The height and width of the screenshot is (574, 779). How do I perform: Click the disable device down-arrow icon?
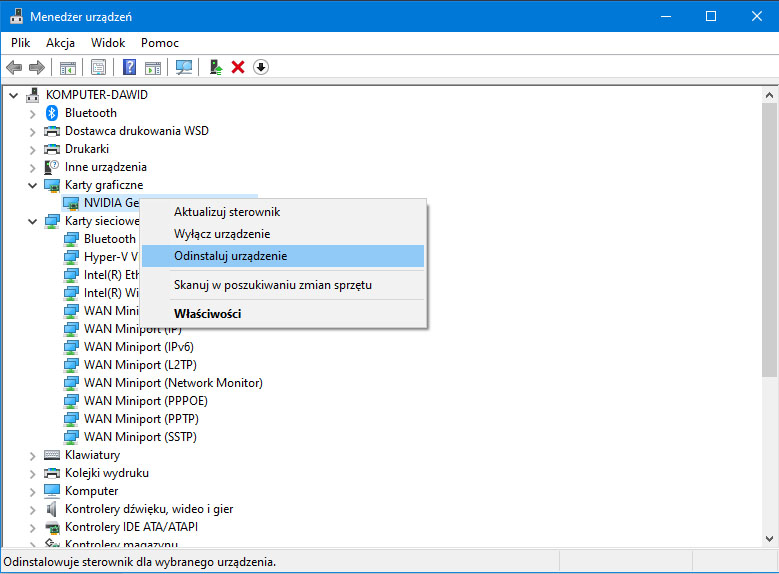point(261,67)
